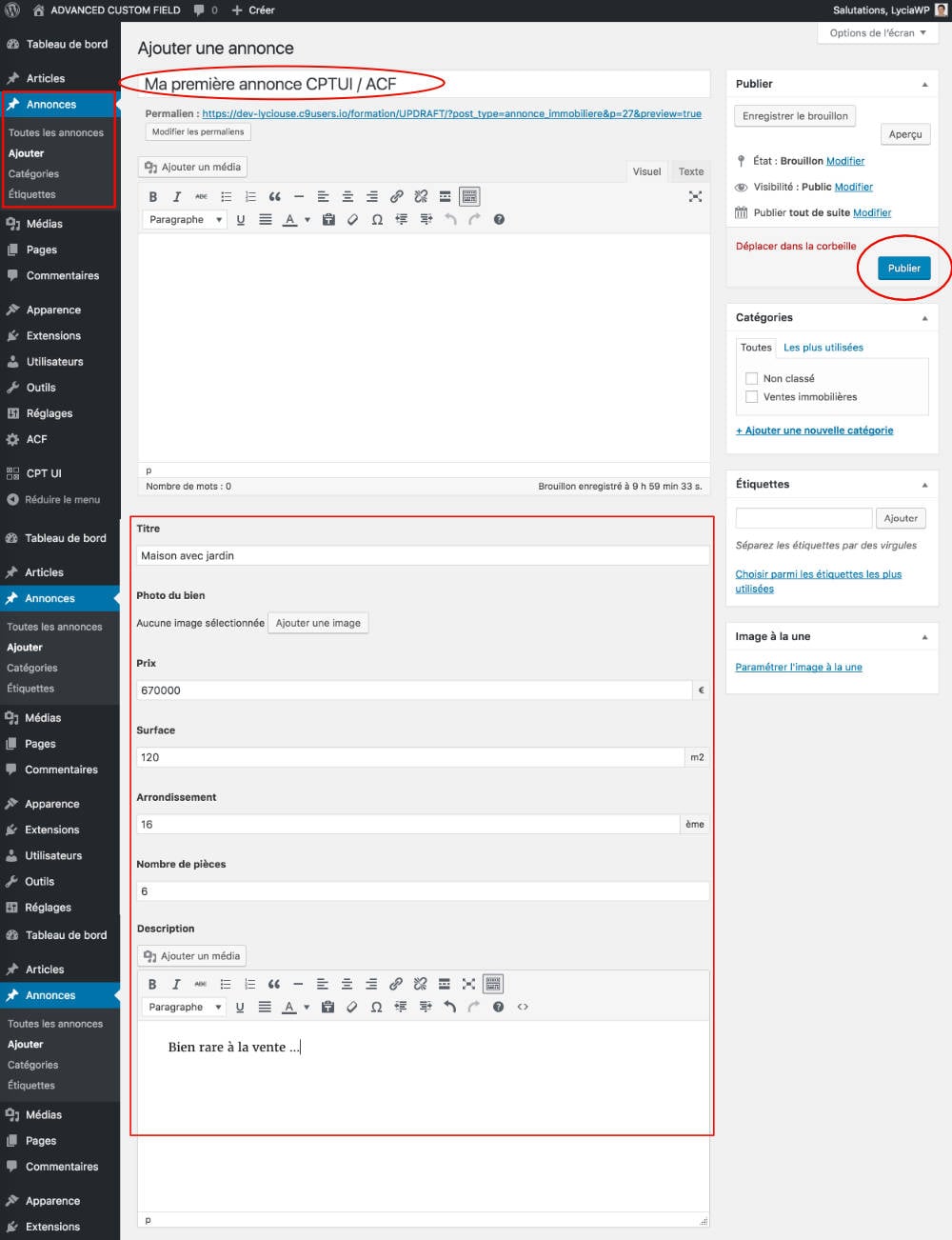Image resolution: width=952 pixels, height=1240 pixels.
Task: Tick the "Ventes immobilières" category checkbox
Action: tap(751, 397)
